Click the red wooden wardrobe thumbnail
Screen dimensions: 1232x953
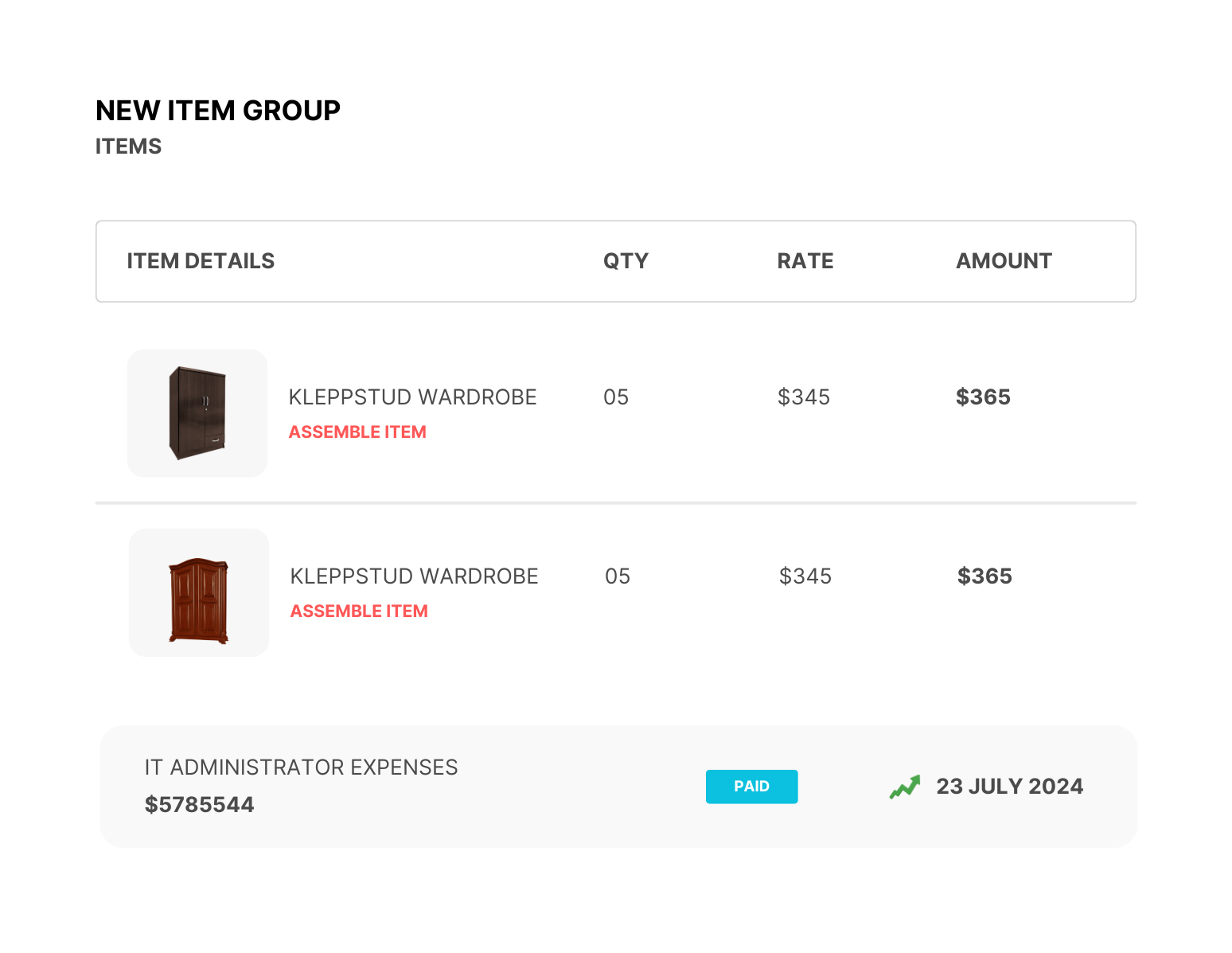click(199, 592)
